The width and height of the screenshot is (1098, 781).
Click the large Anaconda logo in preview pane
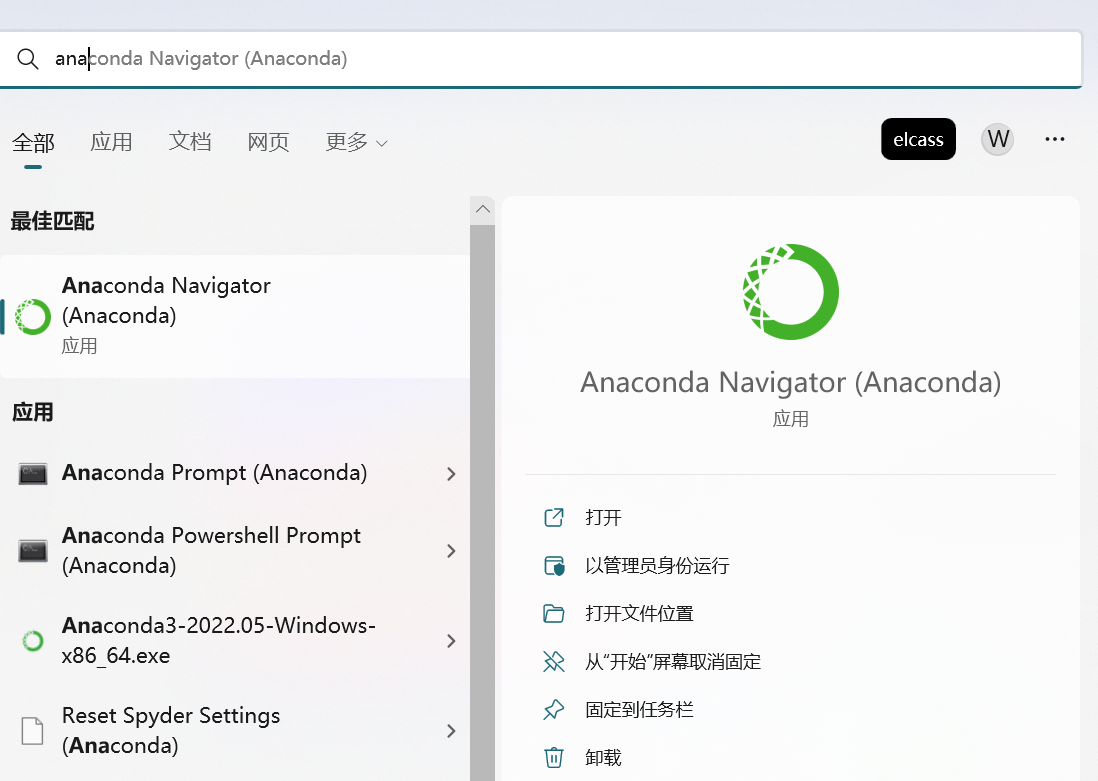(x=791, y=292)
